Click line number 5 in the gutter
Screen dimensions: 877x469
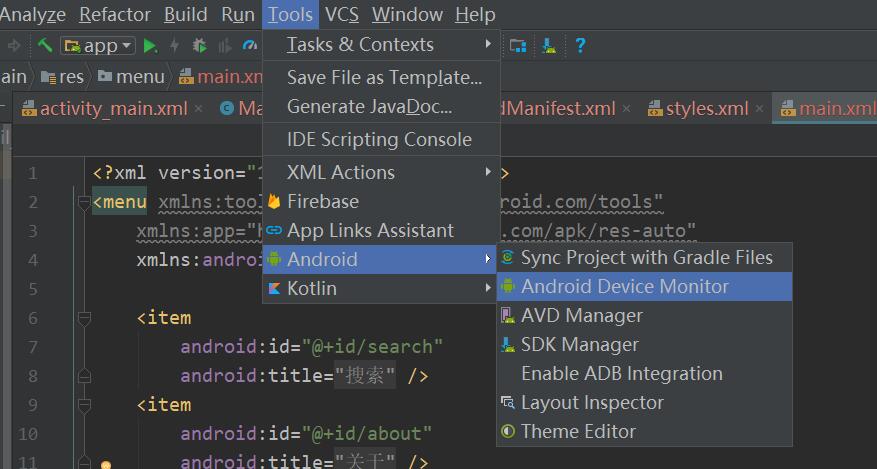pos(32,289)
